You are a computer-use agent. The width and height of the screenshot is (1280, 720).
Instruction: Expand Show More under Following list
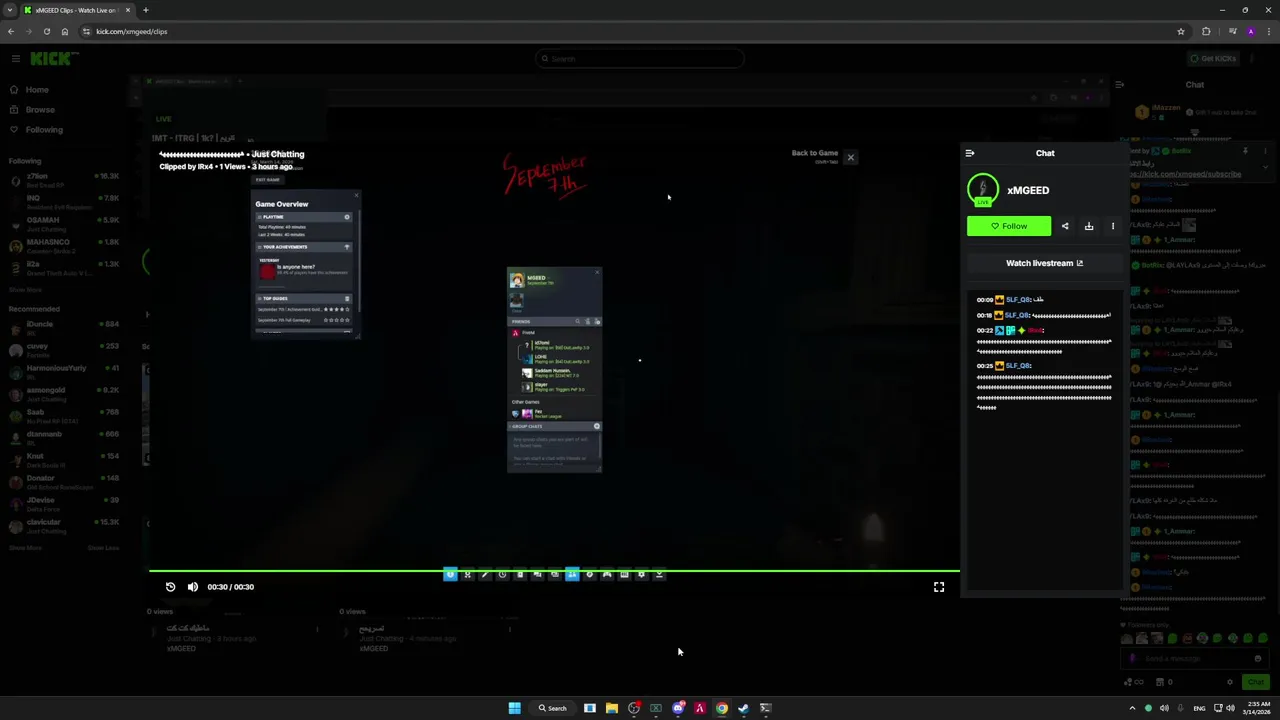[x=25, y=290]
